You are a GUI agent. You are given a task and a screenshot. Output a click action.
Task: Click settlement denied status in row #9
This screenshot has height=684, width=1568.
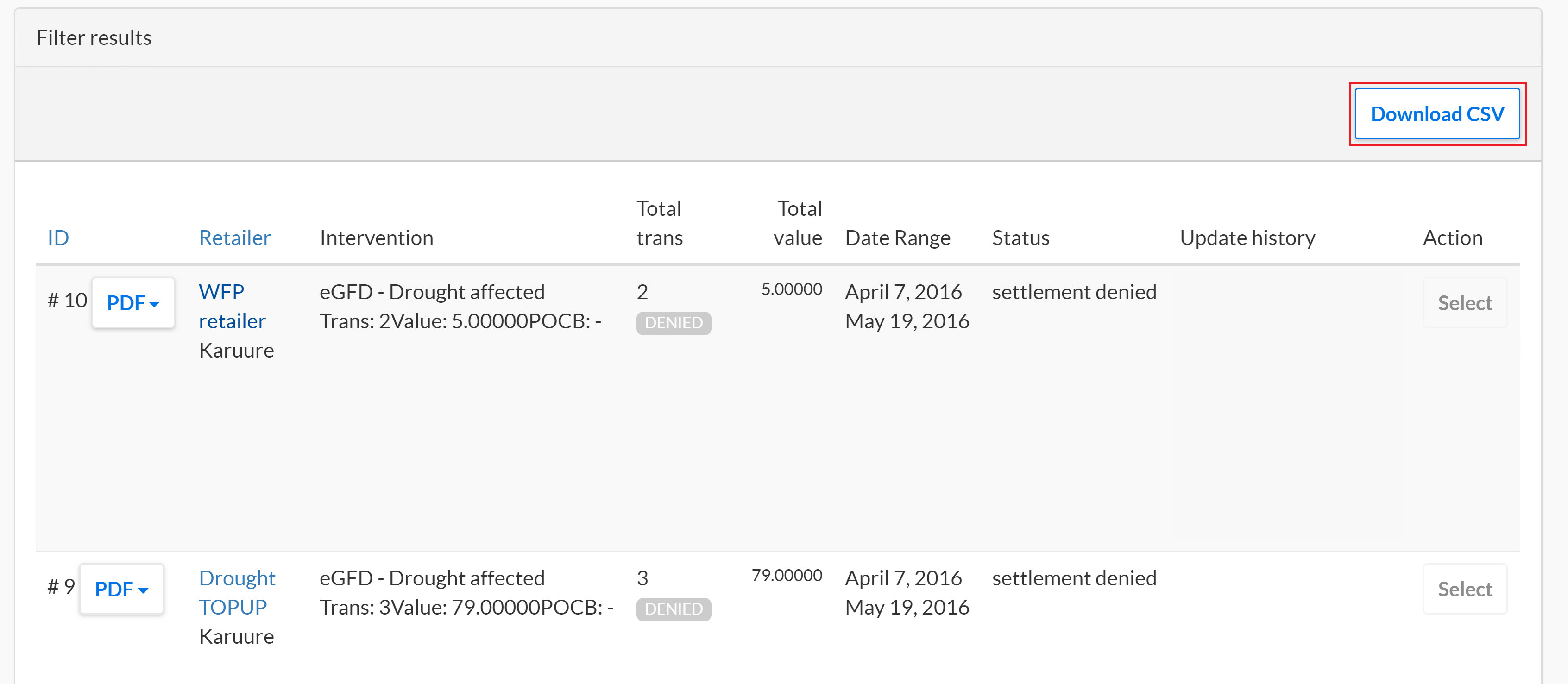(1074, 577)
